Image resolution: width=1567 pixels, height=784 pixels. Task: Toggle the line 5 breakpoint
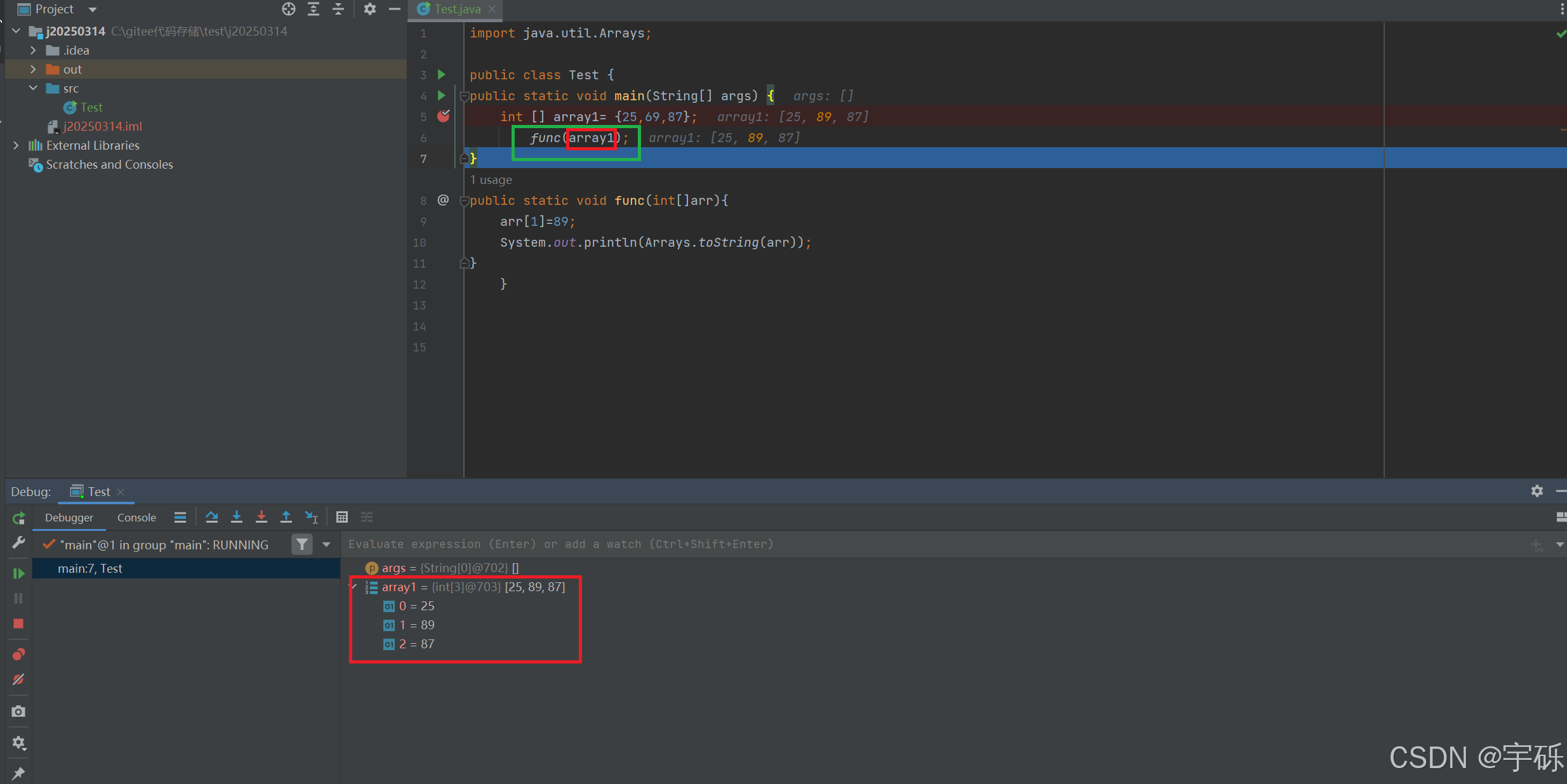click(x=443, y=116)
